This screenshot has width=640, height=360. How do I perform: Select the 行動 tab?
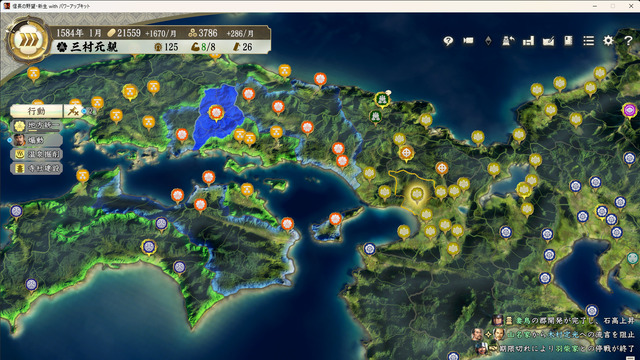(36, 111)
